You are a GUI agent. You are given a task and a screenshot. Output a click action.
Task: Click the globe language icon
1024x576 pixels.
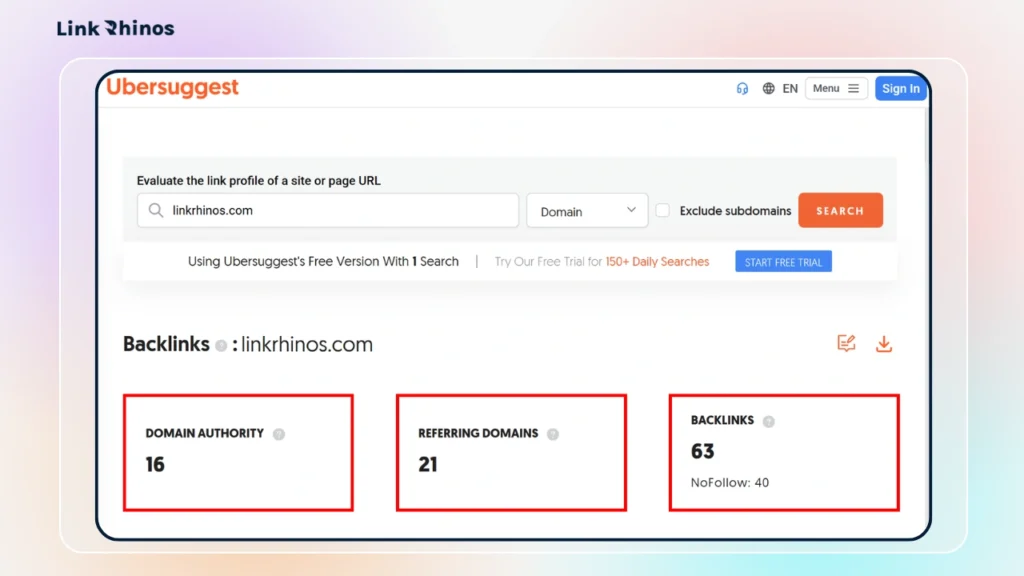point(769,88)
